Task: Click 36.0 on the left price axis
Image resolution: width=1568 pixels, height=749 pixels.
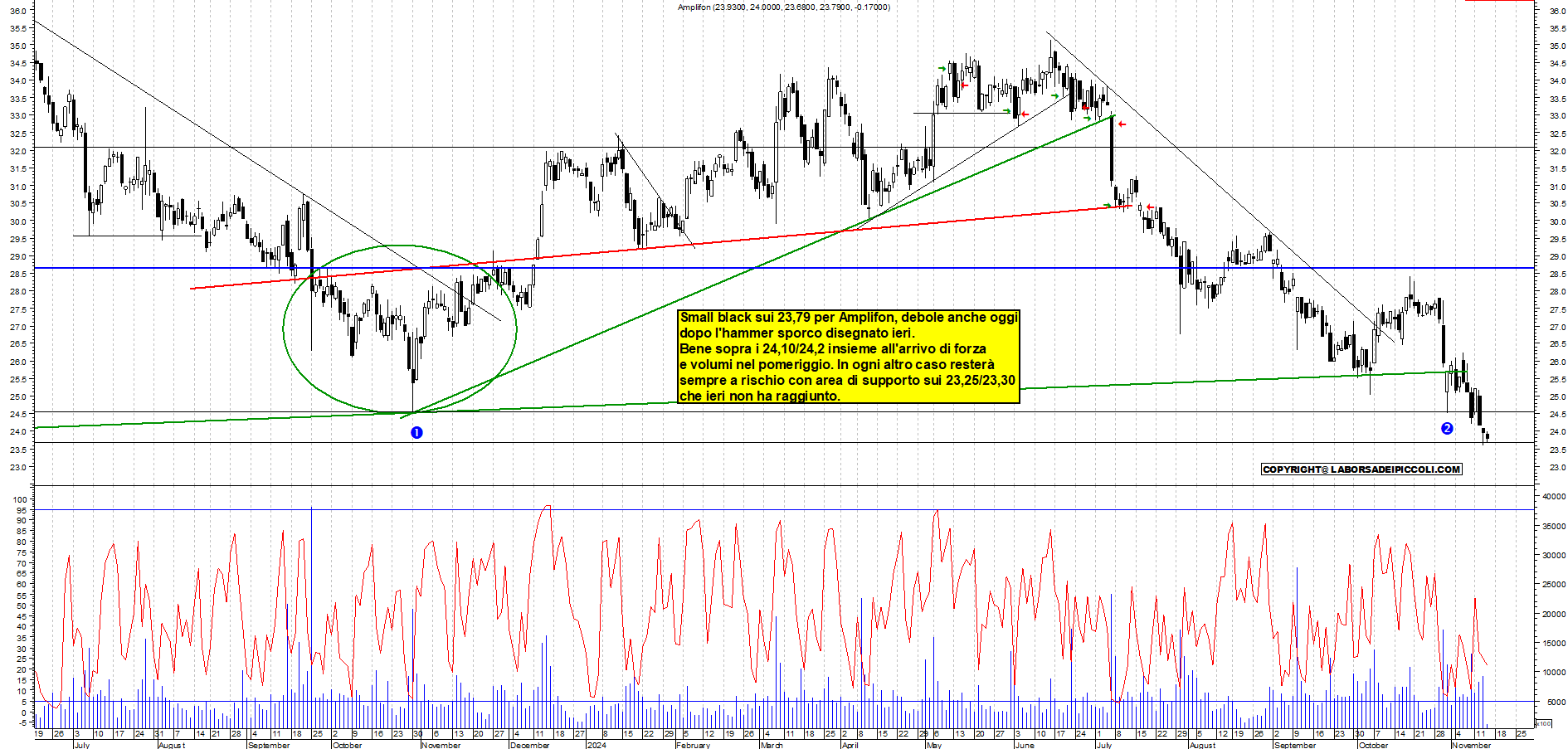Action: tap(18, 11)
